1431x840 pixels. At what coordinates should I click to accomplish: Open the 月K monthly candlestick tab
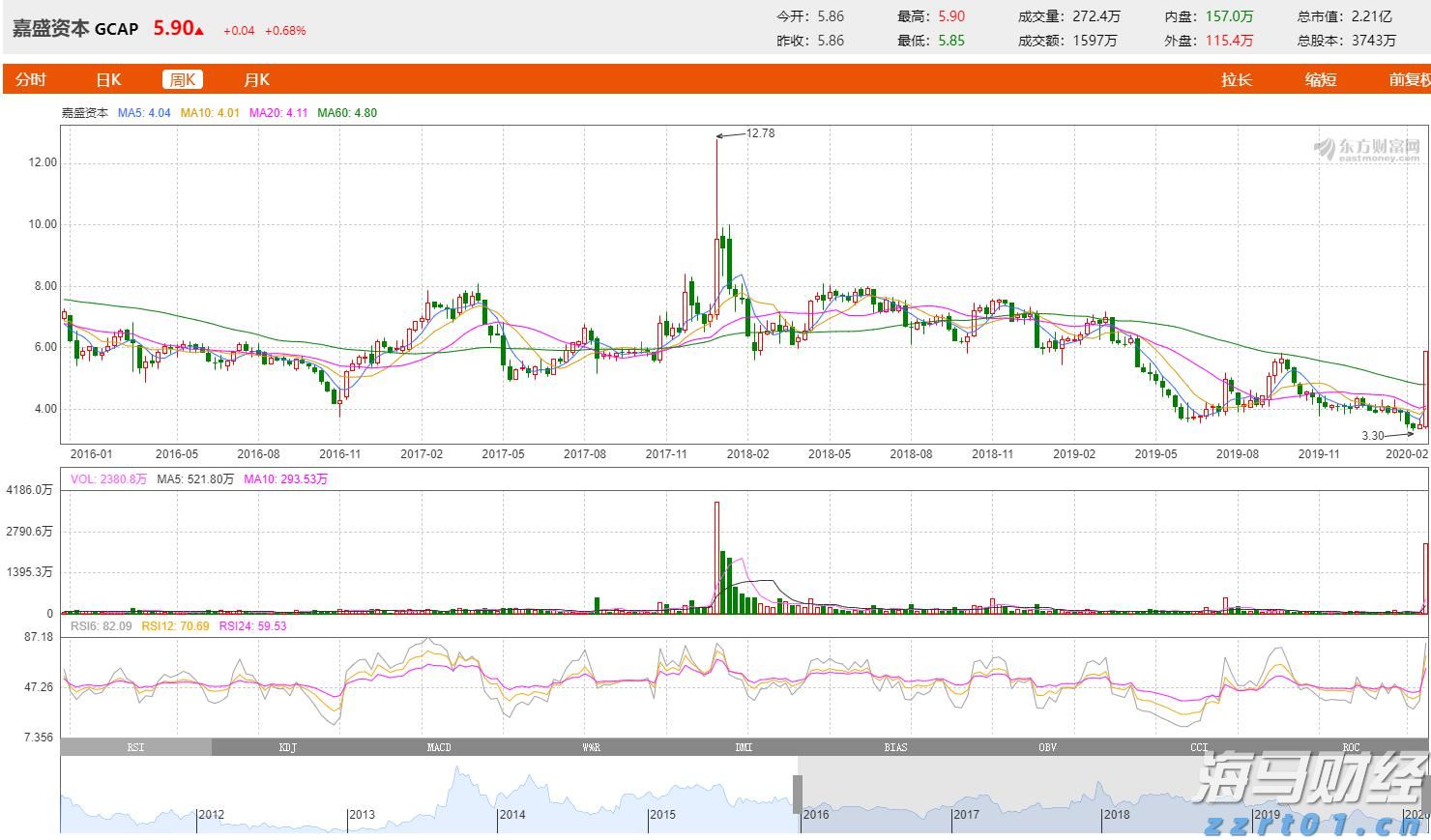pos(256,79)
